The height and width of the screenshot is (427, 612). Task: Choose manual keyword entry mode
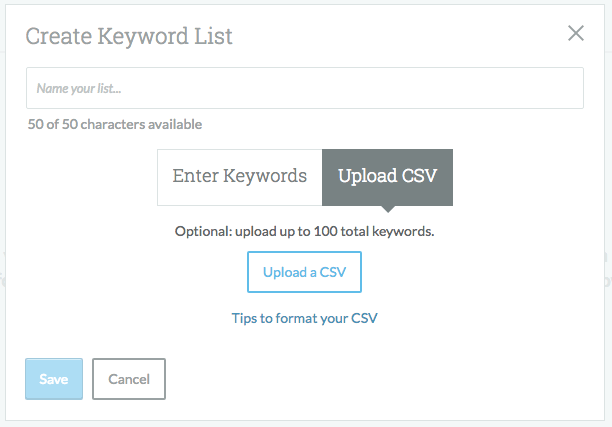pyautogui.click(x=240, y=177)
